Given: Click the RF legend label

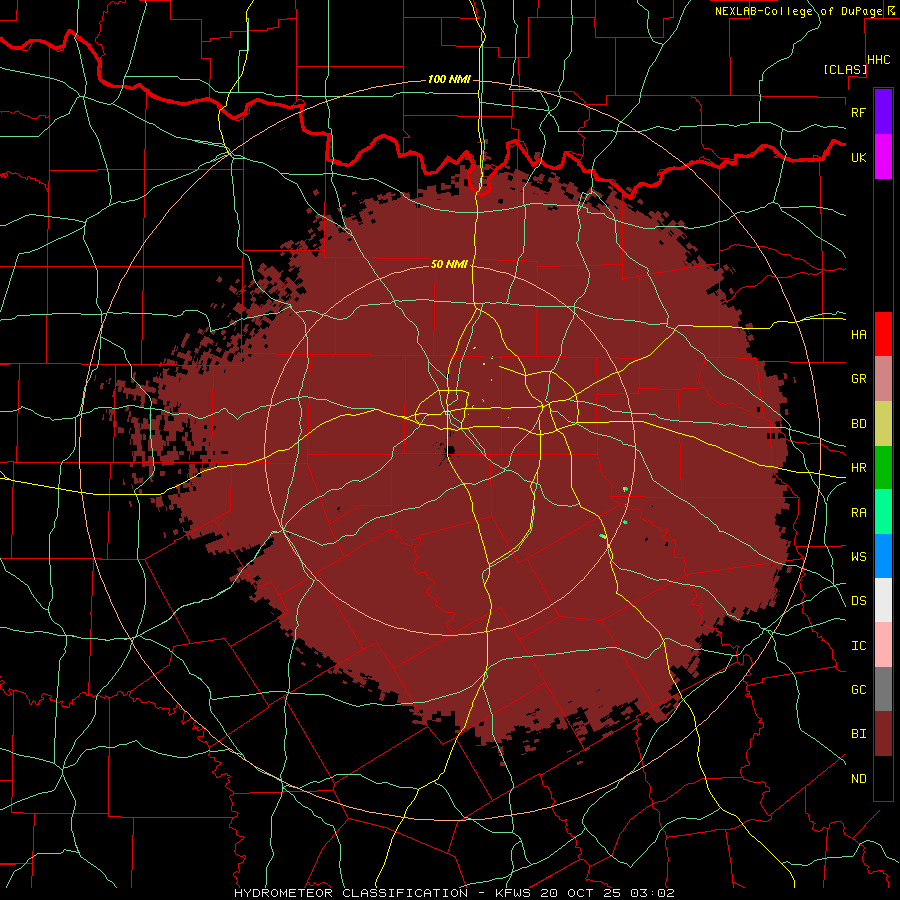Looking at the screenshot, I should pos(859,112).
